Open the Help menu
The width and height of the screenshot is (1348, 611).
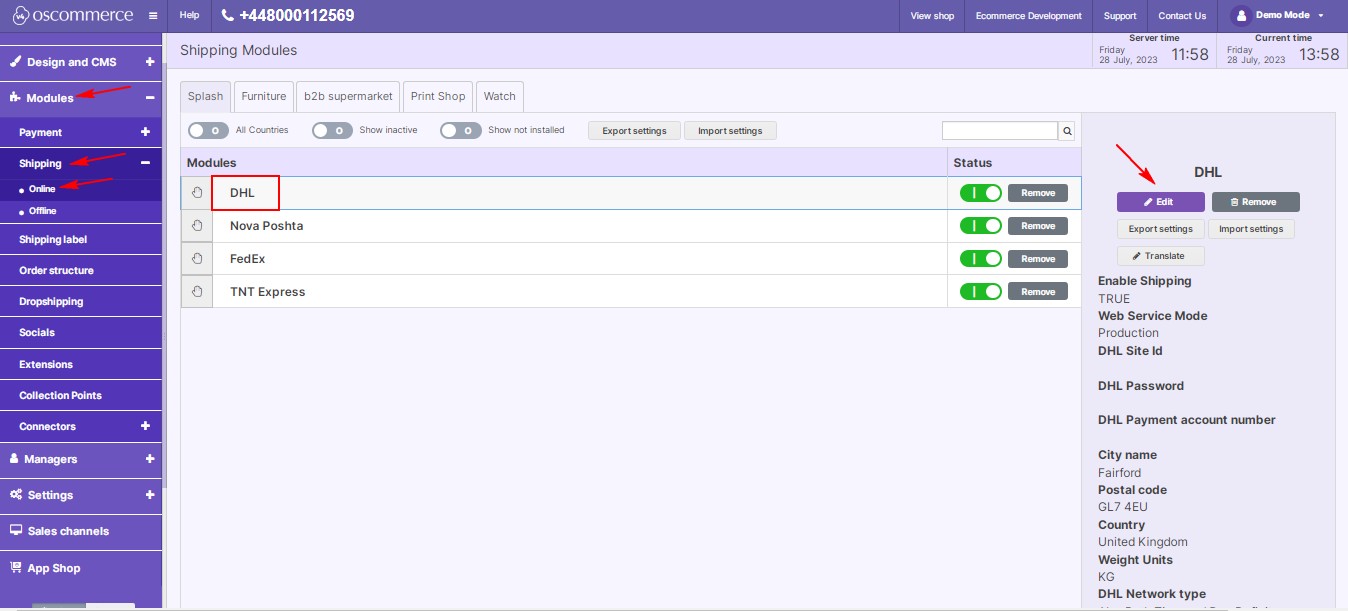click(189, 16)
